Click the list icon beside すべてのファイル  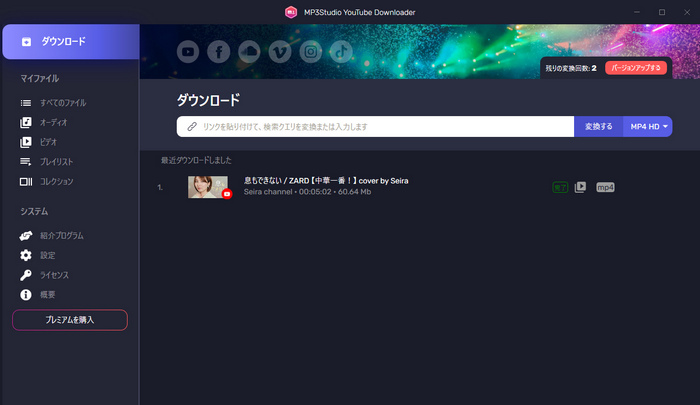[x=26, y=103]
